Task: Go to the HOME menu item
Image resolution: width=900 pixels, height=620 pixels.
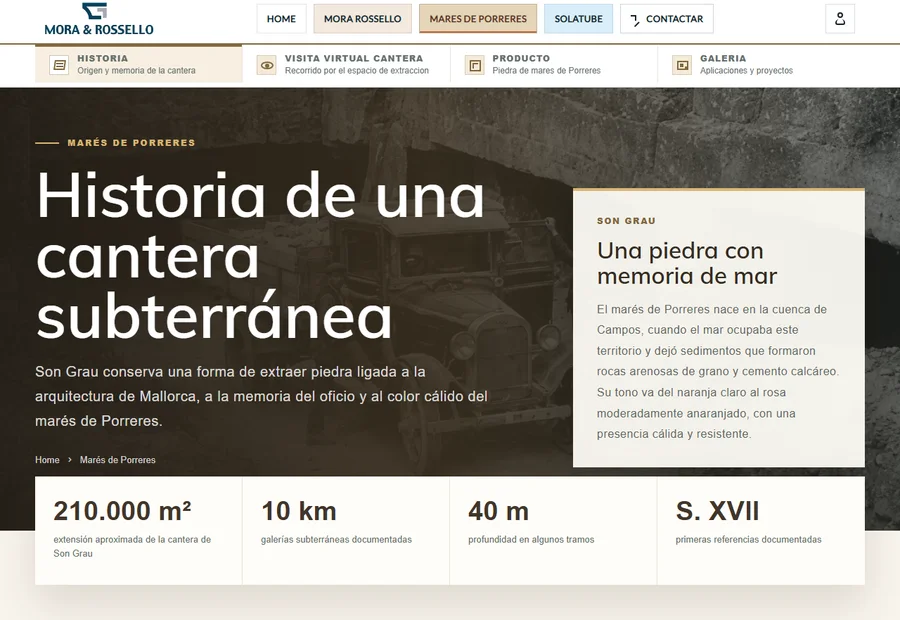Action: coord(281,19)
